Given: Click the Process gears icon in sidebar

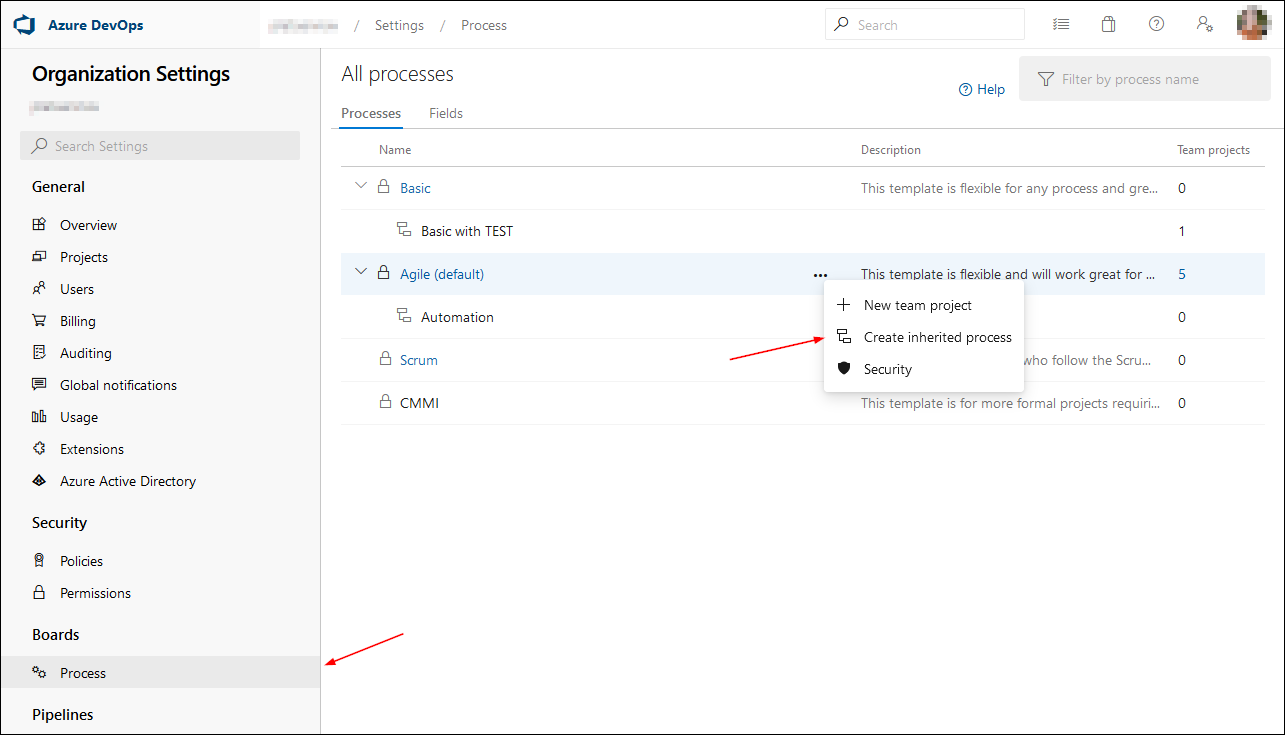Looking at the screenshot, I should click(x=39, y=673).
